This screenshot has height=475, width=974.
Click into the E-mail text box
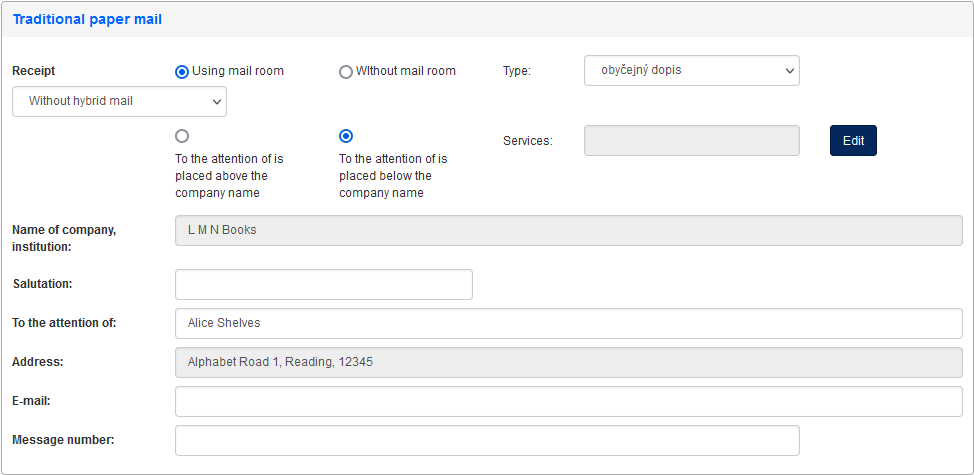pyautogui.click(x=568, y=402)
